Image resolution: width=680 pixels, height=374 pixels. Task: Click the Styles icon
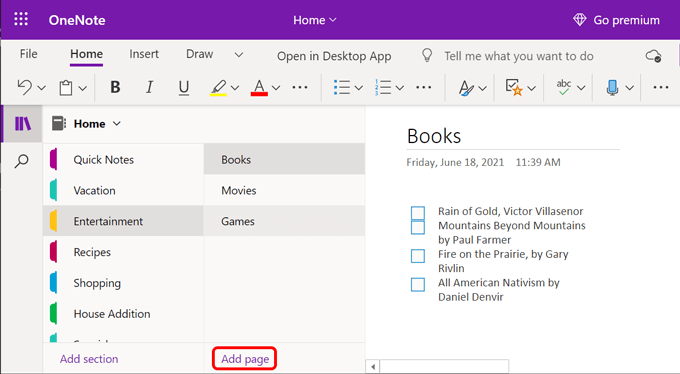tap(466, 88)
